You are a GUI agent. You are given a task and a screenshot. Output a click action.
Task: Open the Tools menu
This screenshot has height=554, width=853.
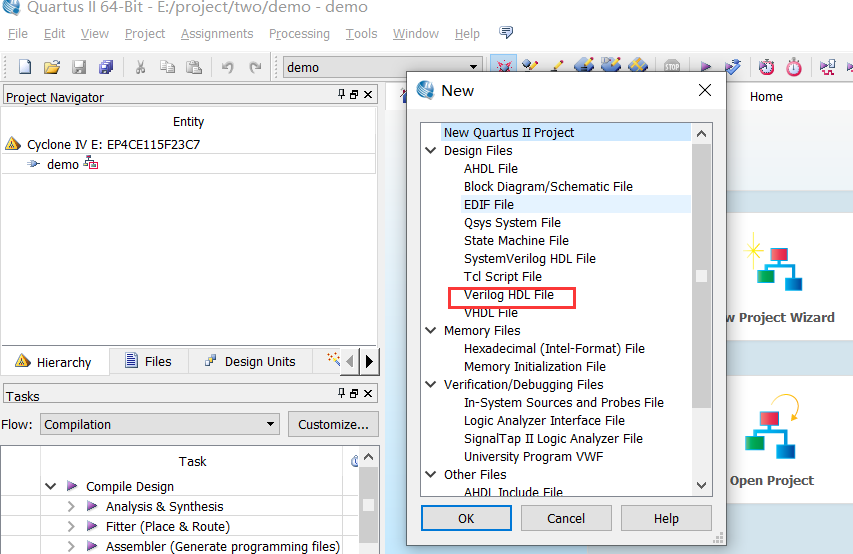point(361,34)
